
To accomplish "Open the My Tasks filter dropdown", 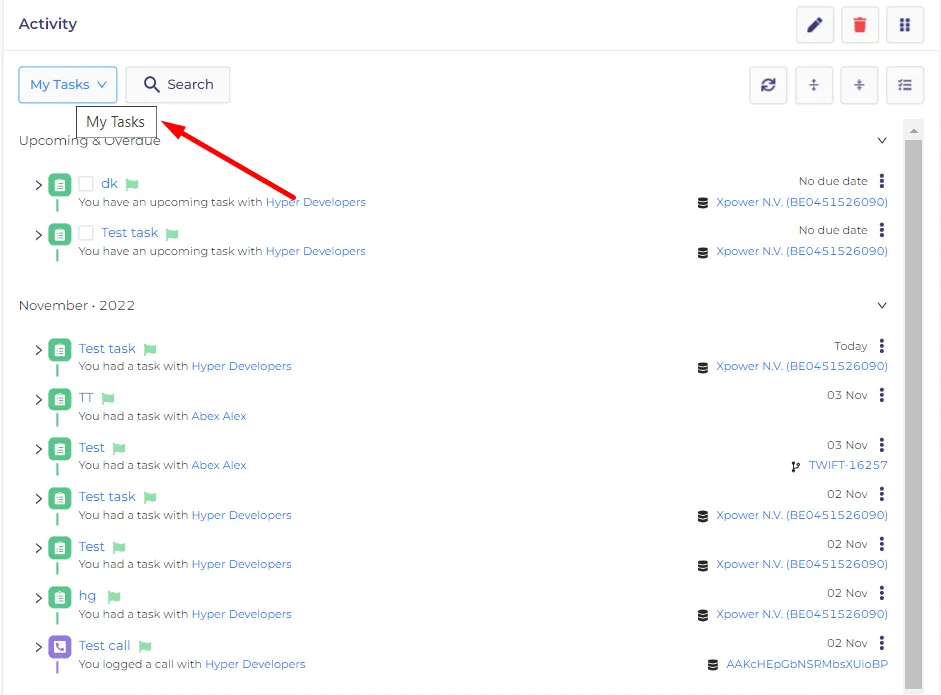I will 68,85.
